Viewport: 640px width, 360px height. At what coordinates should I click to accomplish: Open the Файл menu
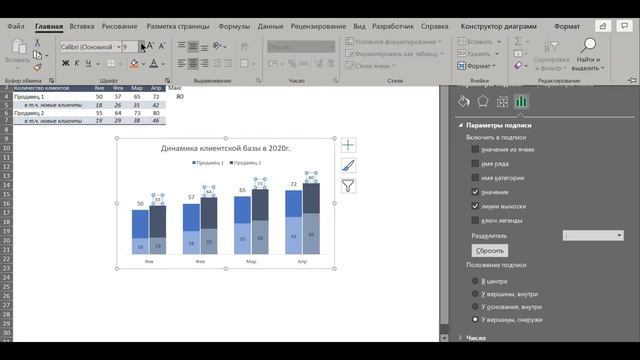[x=16, y=26]
